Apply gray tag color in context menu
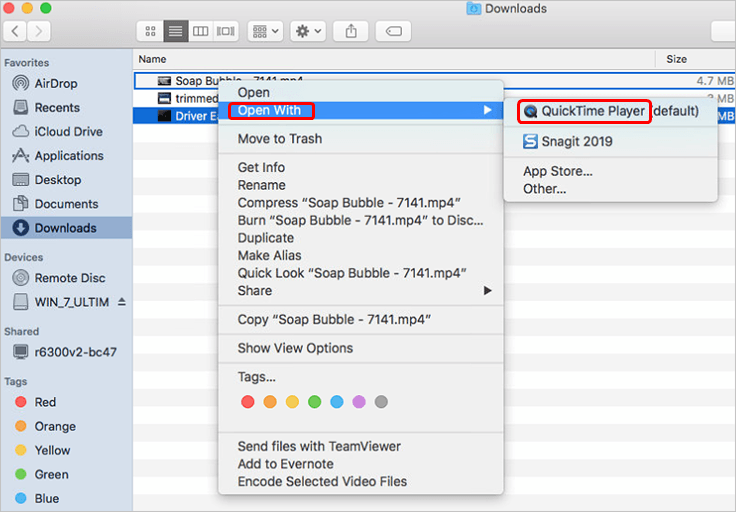This screenshot has height=512, width=736. pyautogui.click(x=381, y=402)
